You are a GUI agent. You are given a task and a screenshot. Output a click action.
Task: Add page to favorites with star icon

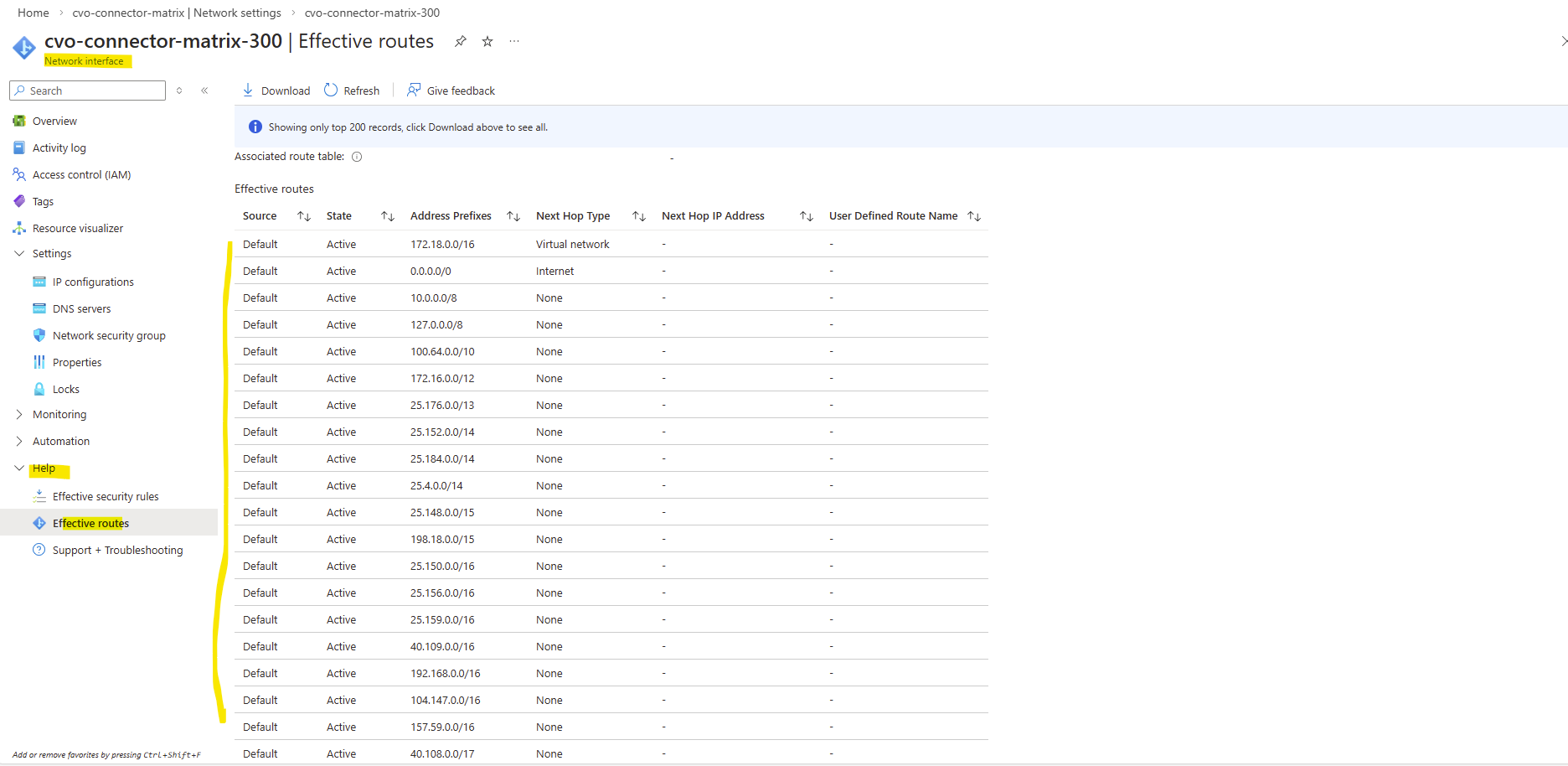487,42
